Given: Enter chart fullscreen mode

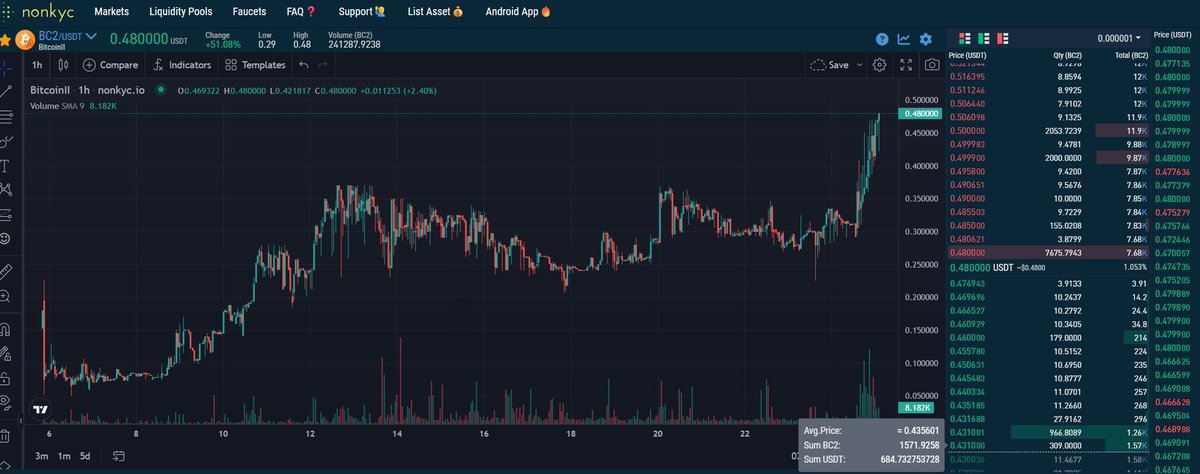Looking at the screenshot, I should [906, 65].
